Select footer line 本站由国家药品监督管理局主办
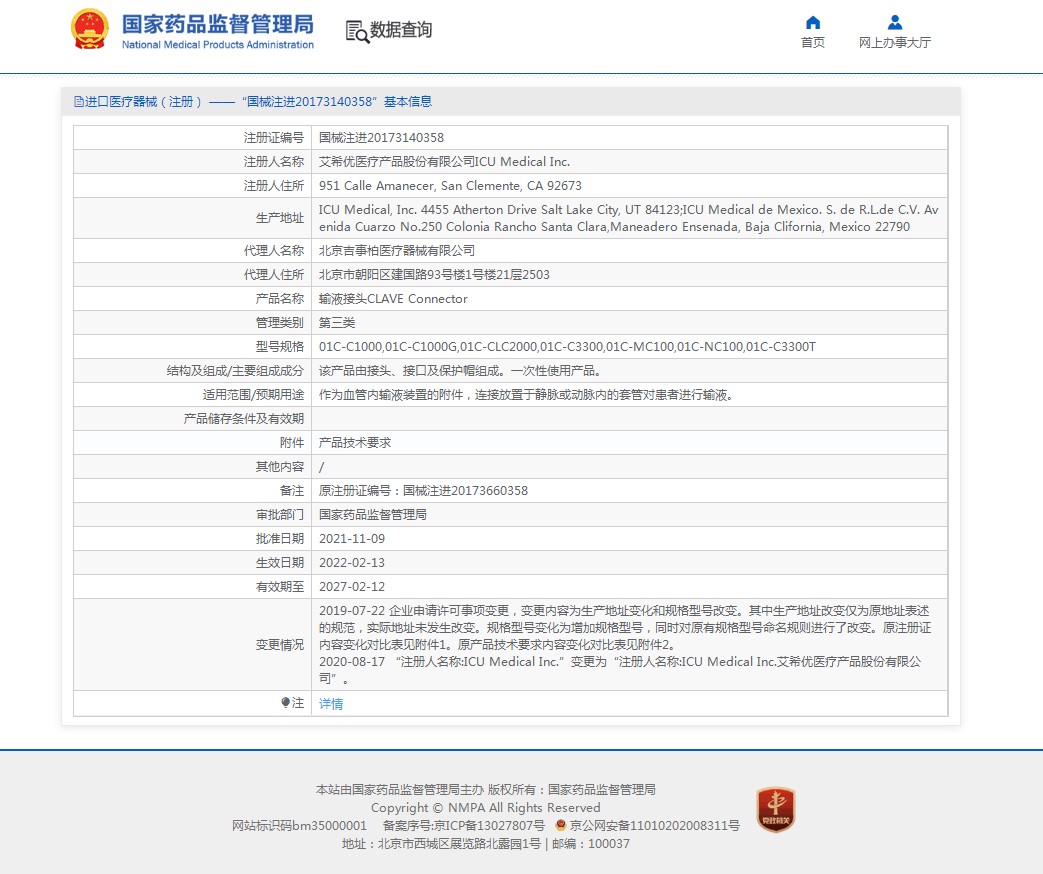 400,790
